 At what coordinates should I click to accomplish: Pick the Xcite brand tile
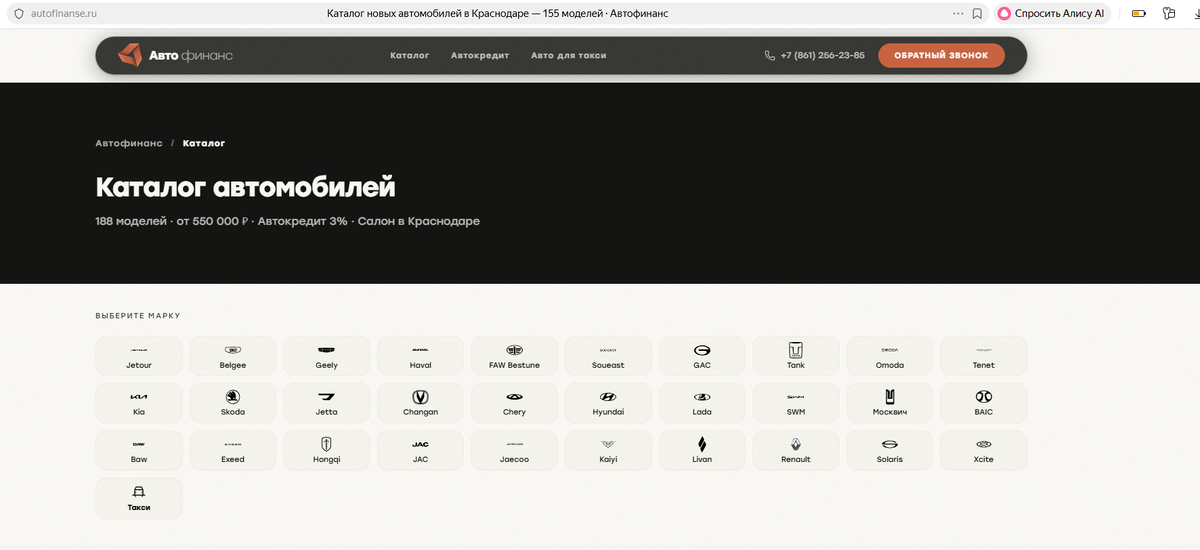pos(984,450)
